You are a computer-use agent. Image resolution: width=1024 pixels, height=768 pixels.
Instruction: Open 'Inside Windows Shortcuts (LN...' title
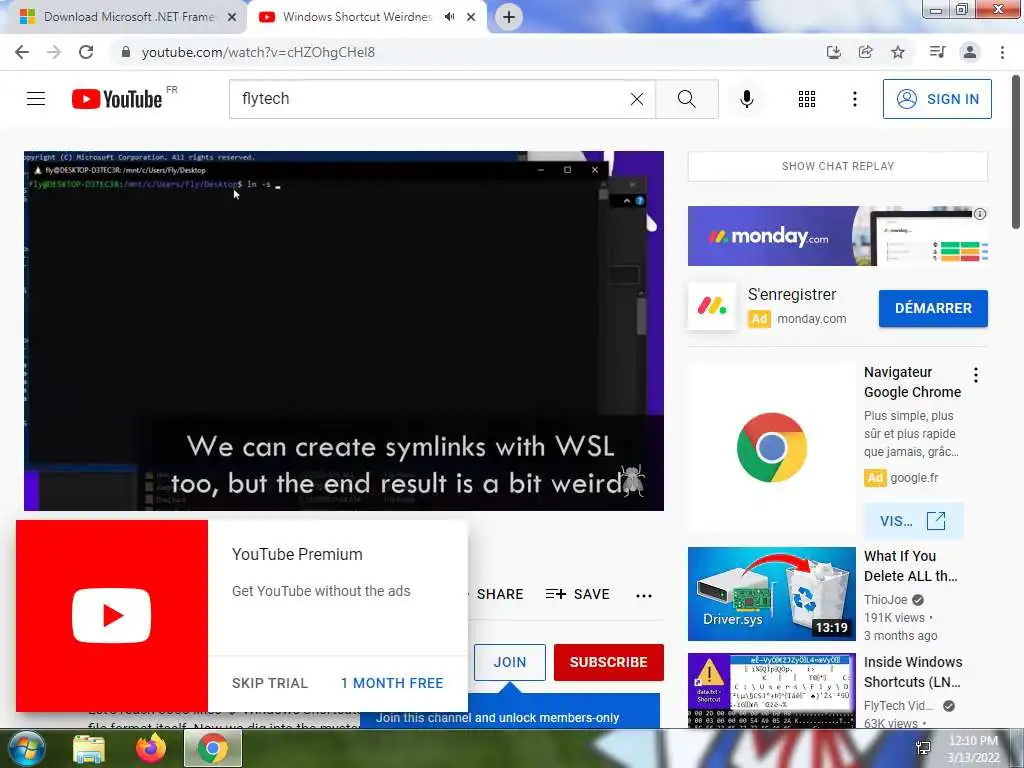[x=913, y=672]
